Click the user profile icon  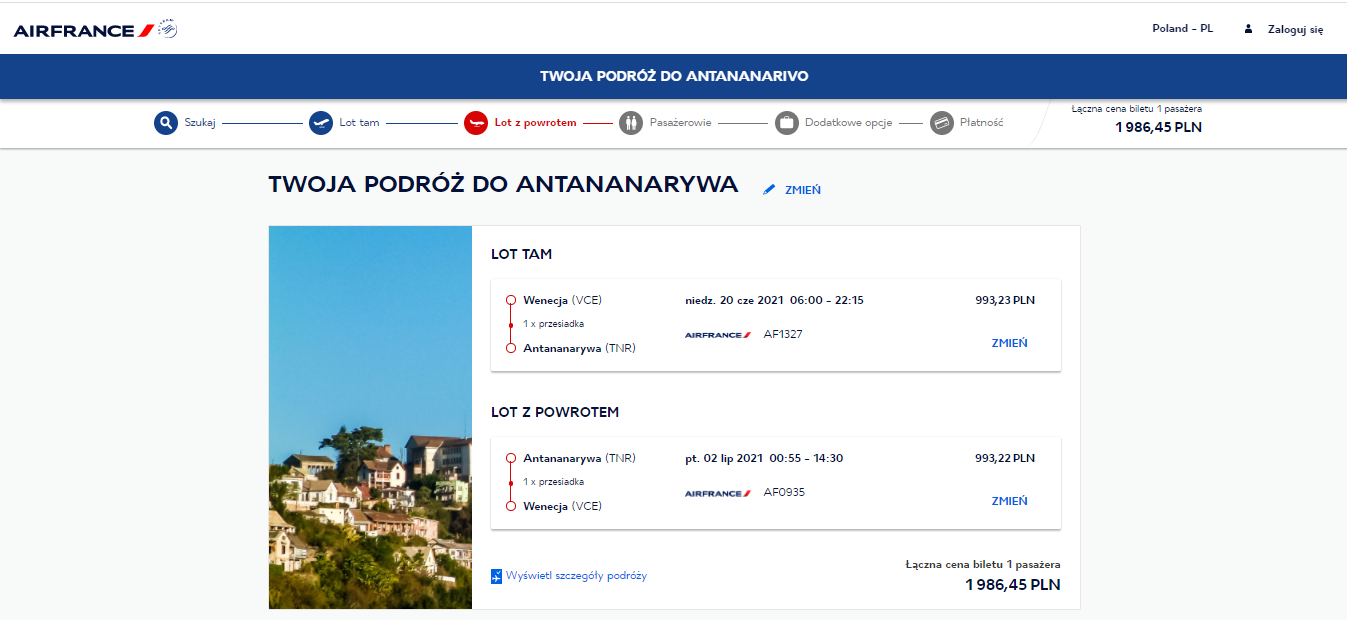click(x=1248, y=29)
